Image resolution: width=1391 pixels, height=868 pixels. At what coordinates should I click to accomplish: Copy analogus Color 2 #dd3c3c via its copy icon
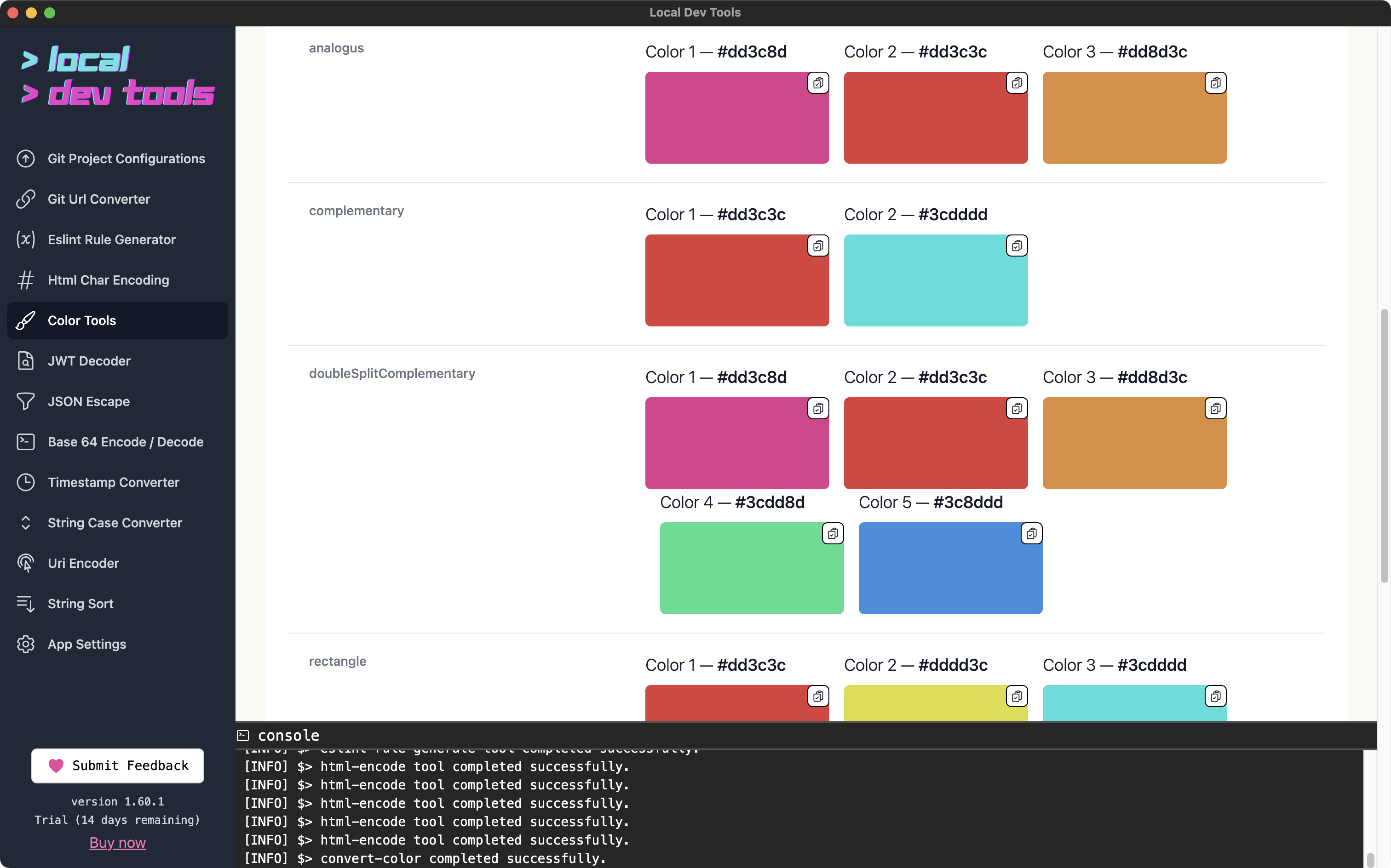(x=1017, y=83)
